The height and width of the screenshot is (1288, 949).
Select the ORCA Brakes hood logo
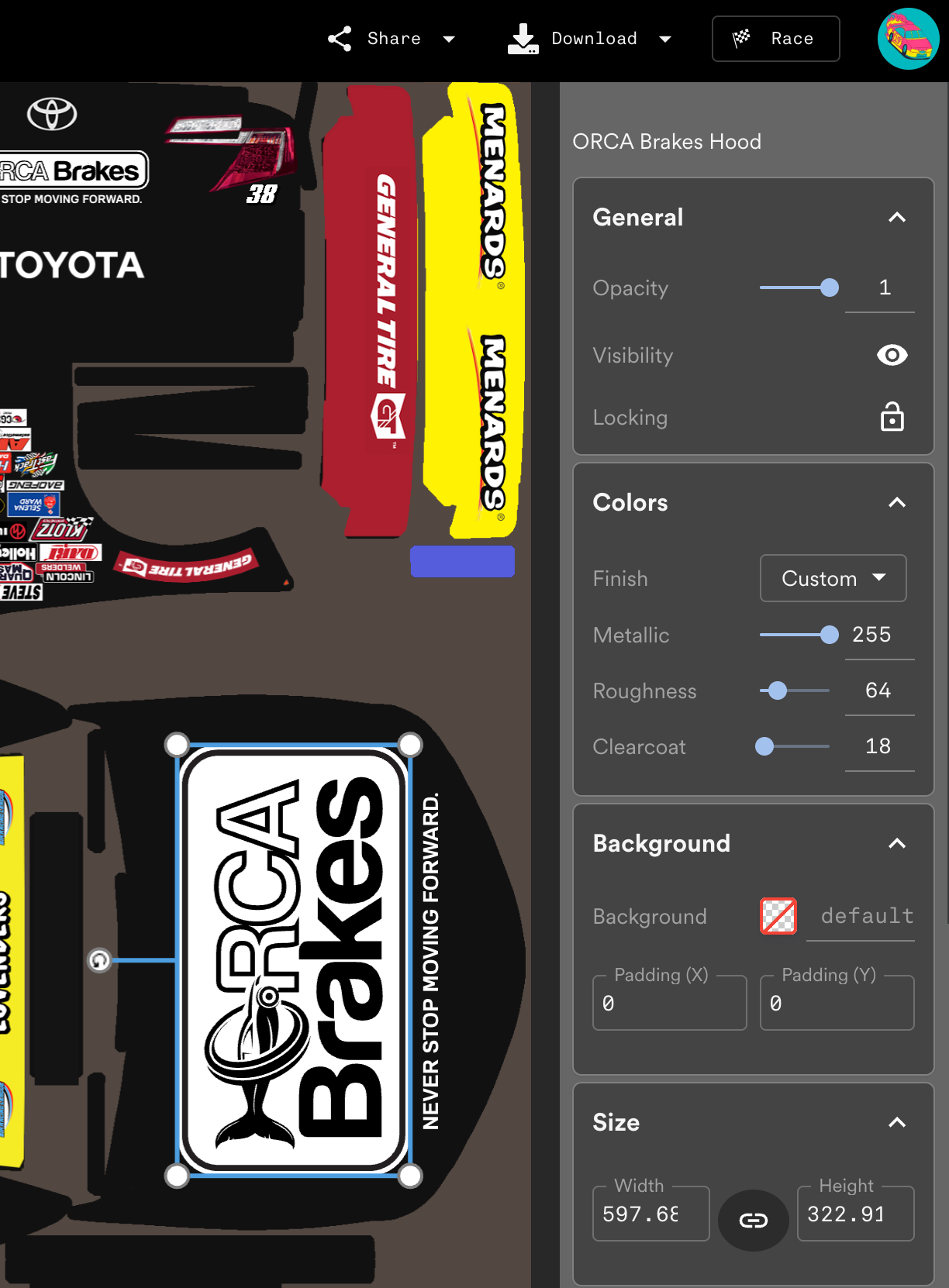pos(294,959)
